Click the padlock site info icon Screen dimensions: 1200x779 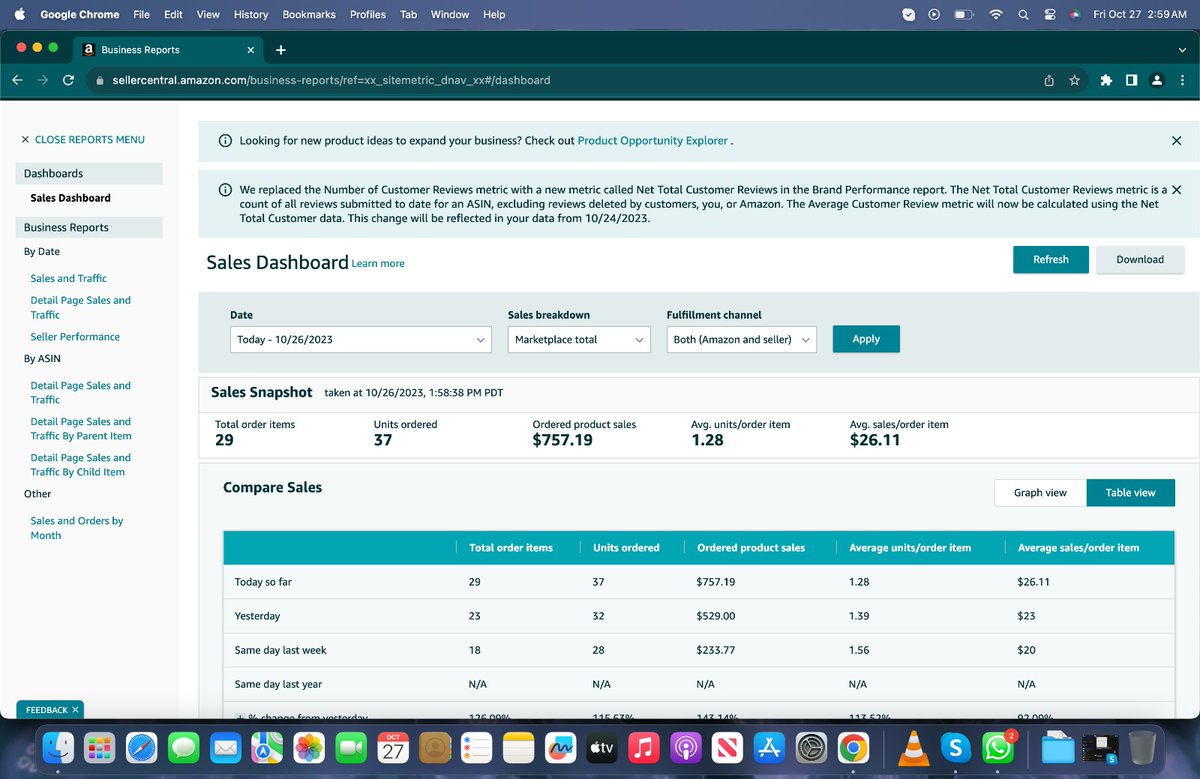[x=100, y=80]
